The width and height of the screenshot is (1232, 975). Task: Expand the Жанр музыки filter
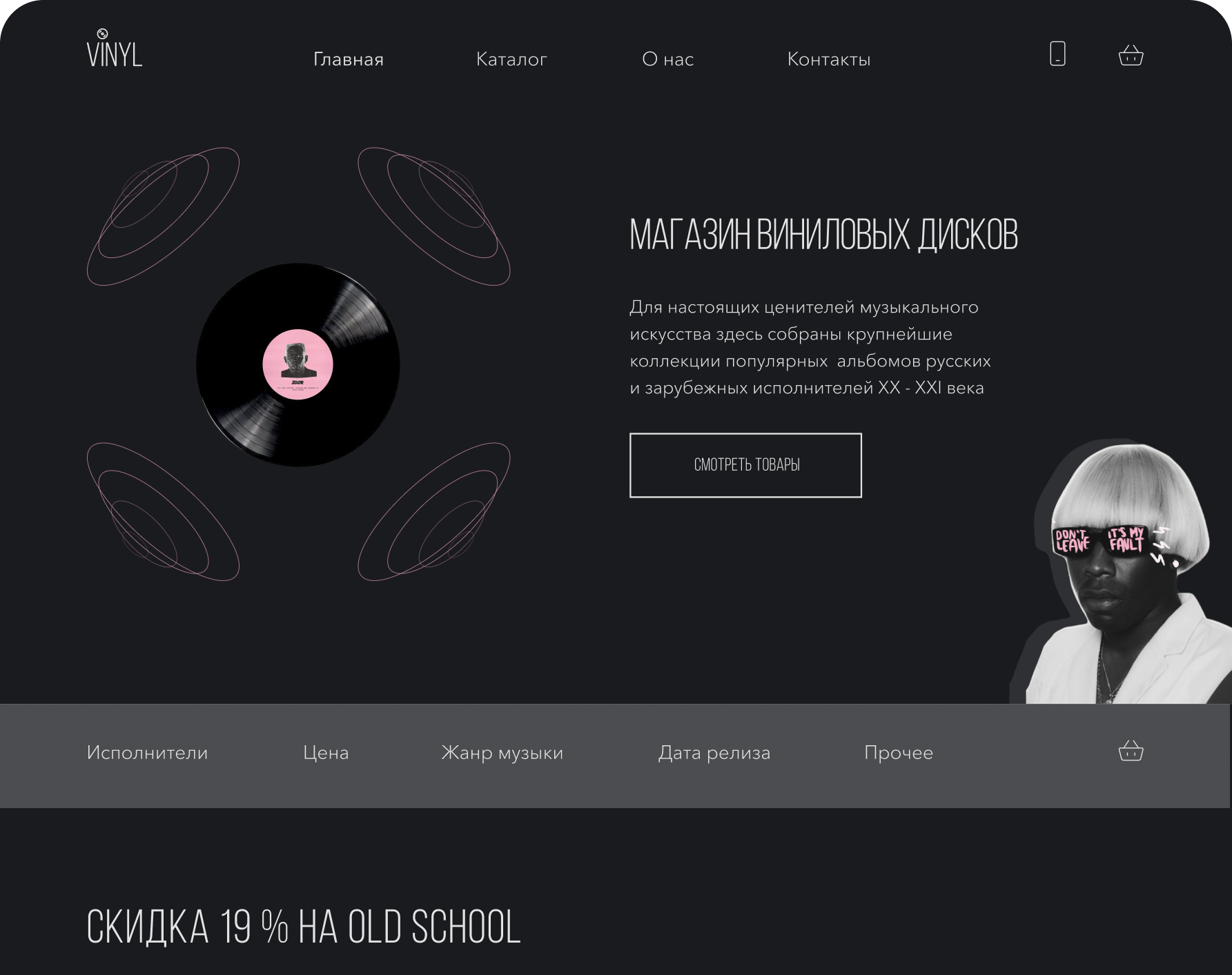[502, 753]
